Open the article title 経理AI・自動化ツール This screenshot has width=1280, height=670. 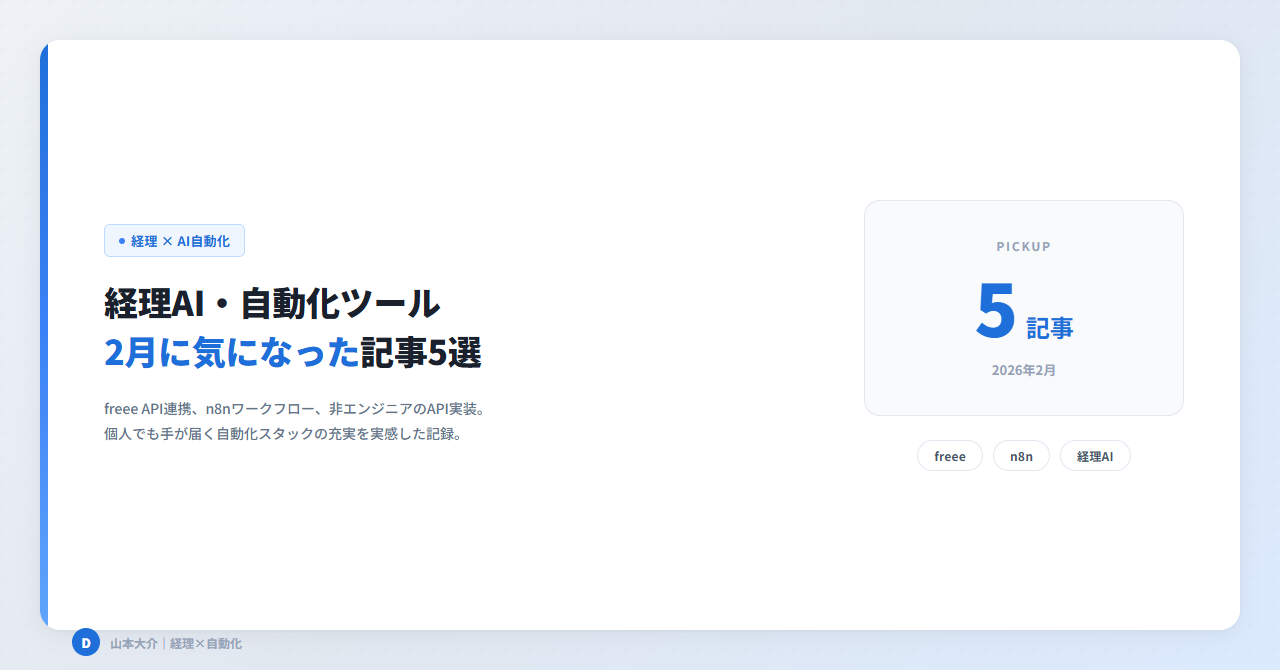pyautogui.click(x=271, y=303)
